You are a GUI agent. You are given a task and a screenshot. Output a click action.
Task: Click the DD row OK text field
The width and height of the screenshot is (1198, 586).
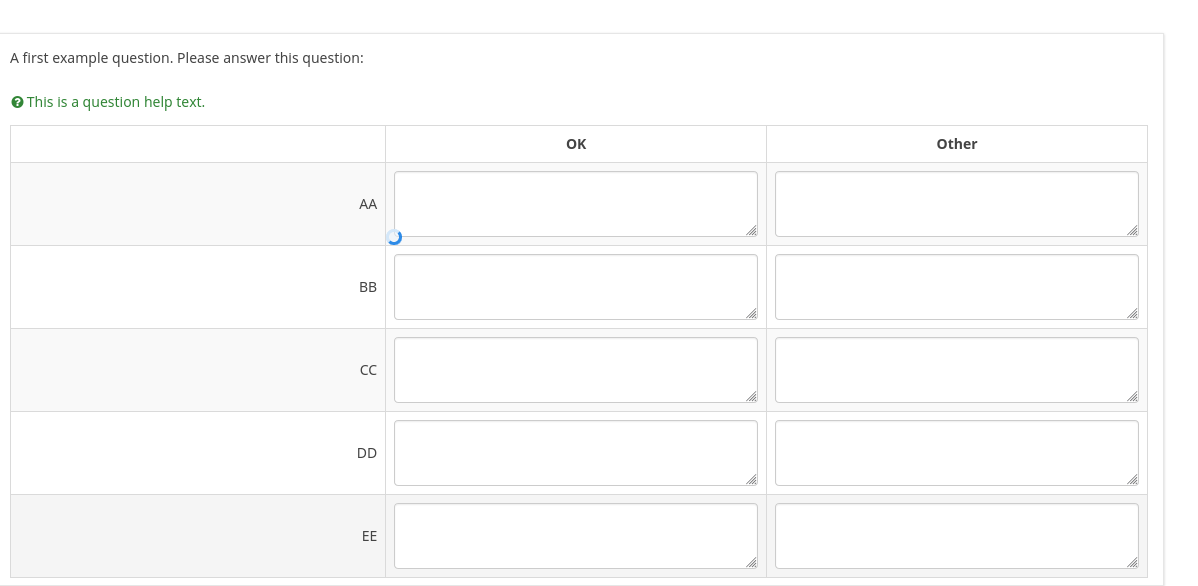[575, 453]
